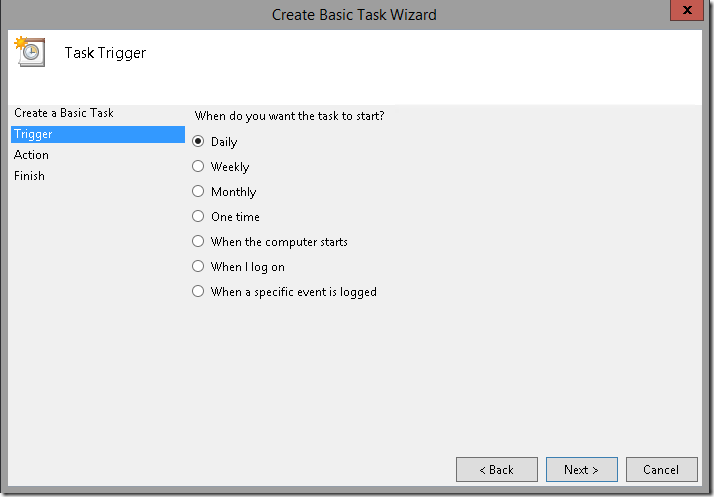Click the Back button
714x497 pixels.
pos(497,470)
